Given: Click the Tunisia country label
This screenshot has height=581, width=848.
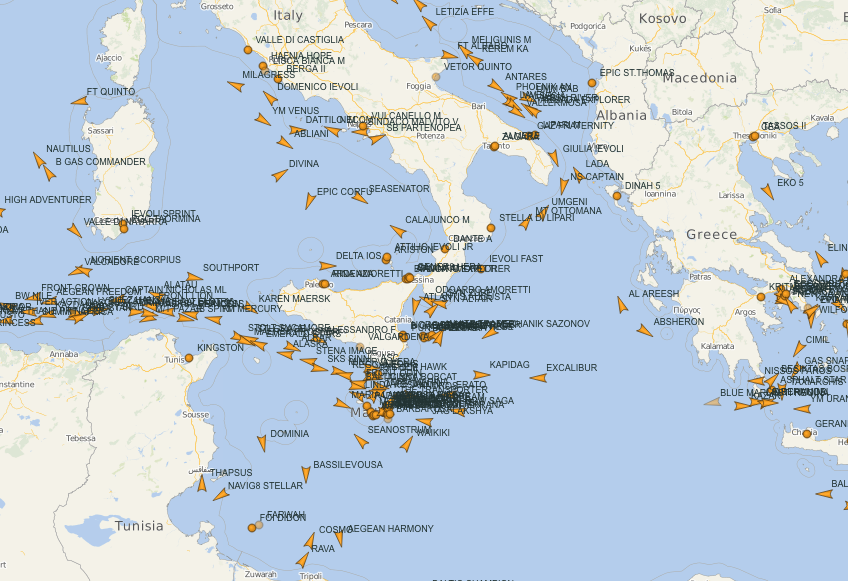Looking at the screenshot, I should [139, 525].
